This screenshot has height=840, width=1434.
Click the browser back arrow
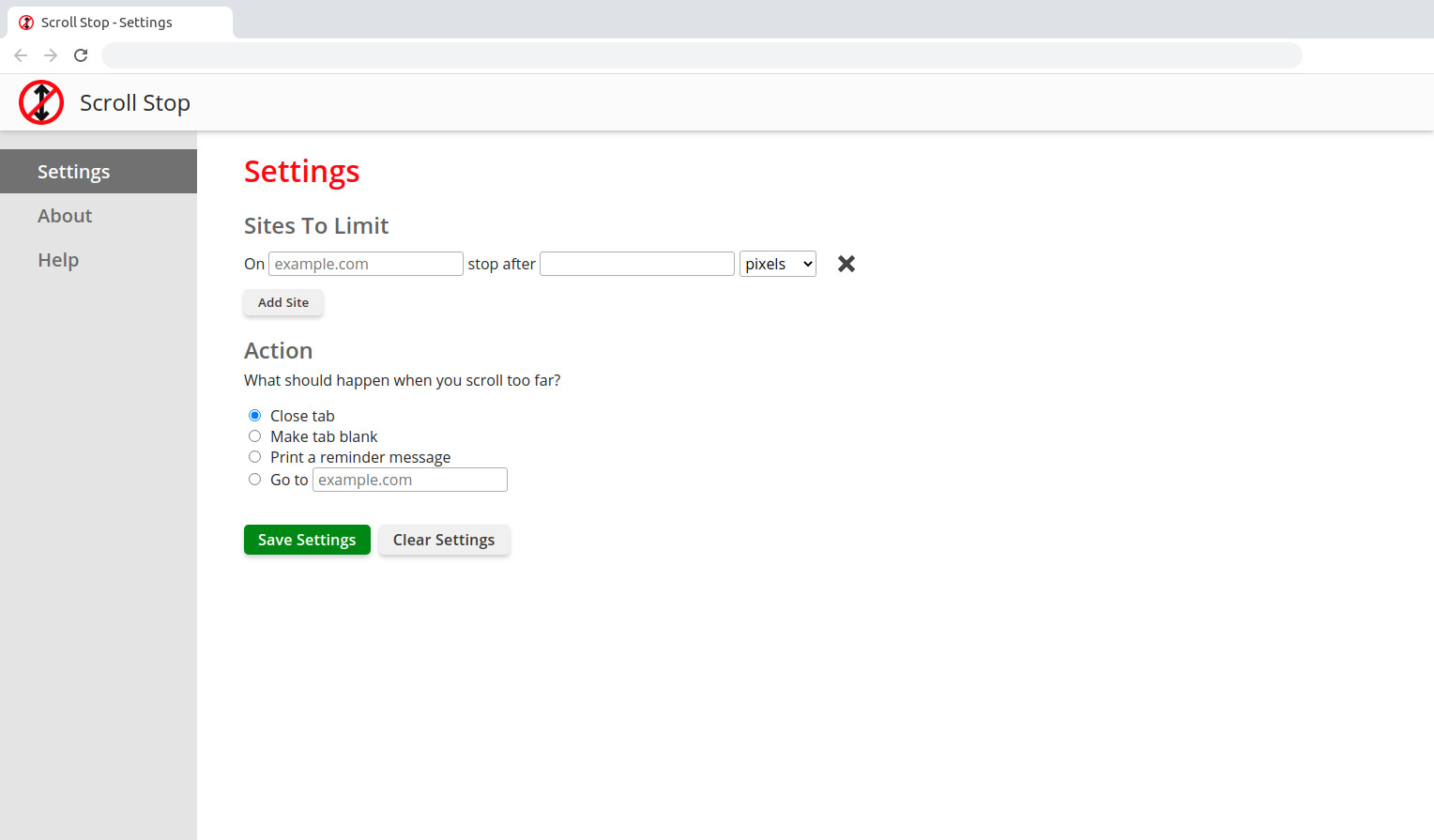click(21, 55)
